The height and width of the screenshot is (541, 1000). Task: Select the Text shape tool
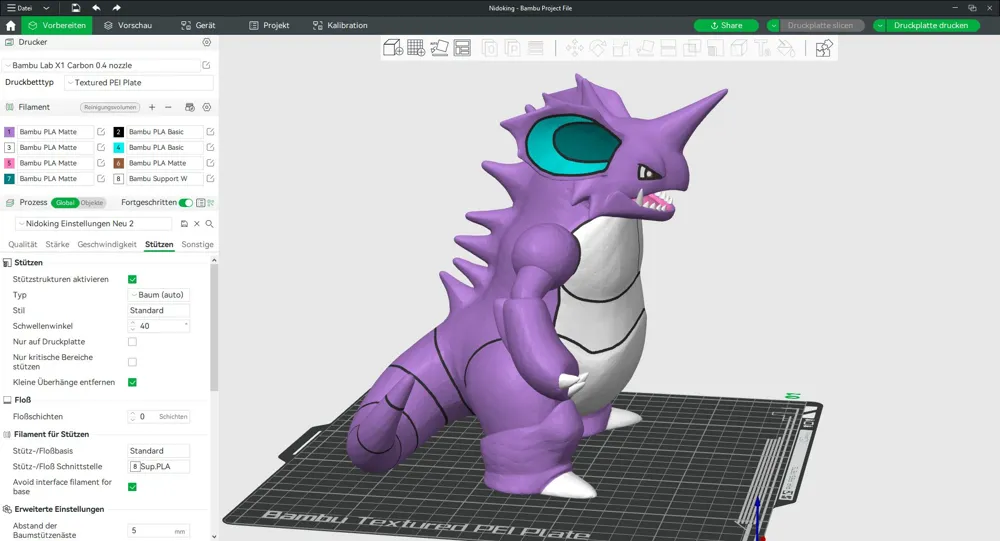(762, 48)
